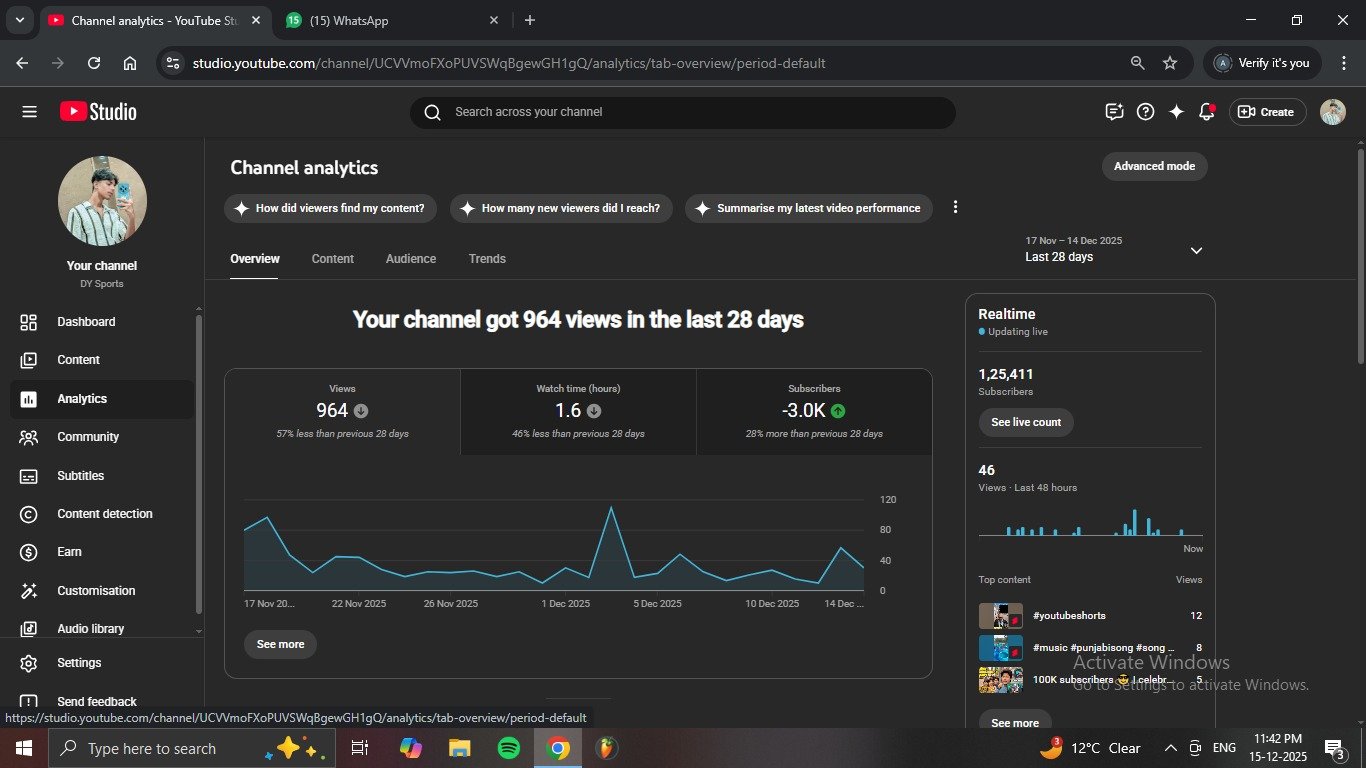This screenshot has height=768, width=1366.
Task: Bookmark this page with the star icon
Action: click(1170, 63)
